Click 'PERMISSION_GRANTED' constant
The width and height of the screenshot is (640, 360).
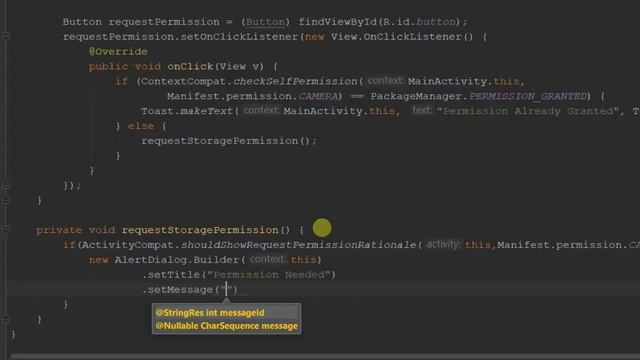pyautogui.click(x=528, y=96)
